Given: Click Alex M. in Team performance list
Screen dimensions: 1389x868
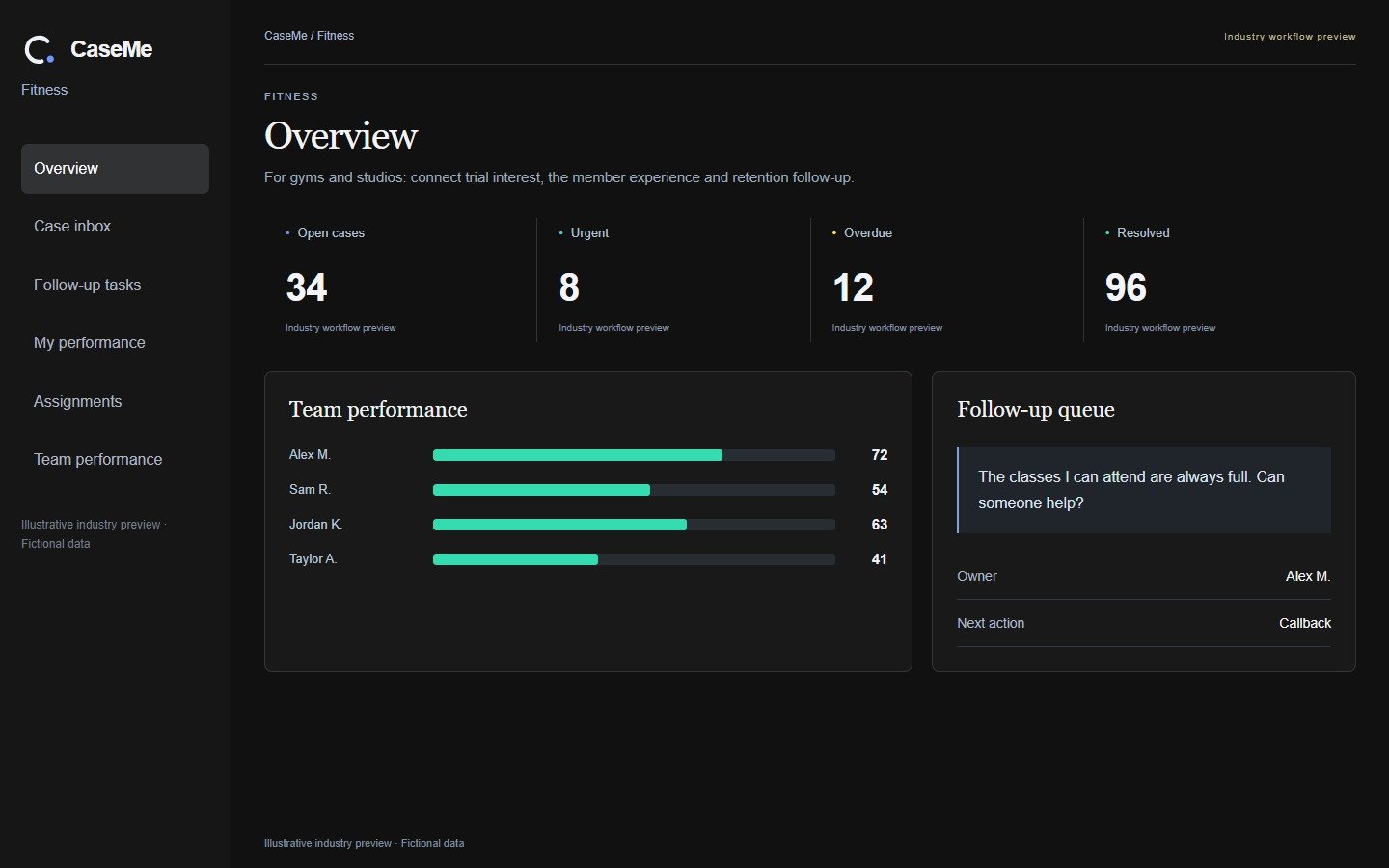Looking at the screenshot, I should pos(310,455).
